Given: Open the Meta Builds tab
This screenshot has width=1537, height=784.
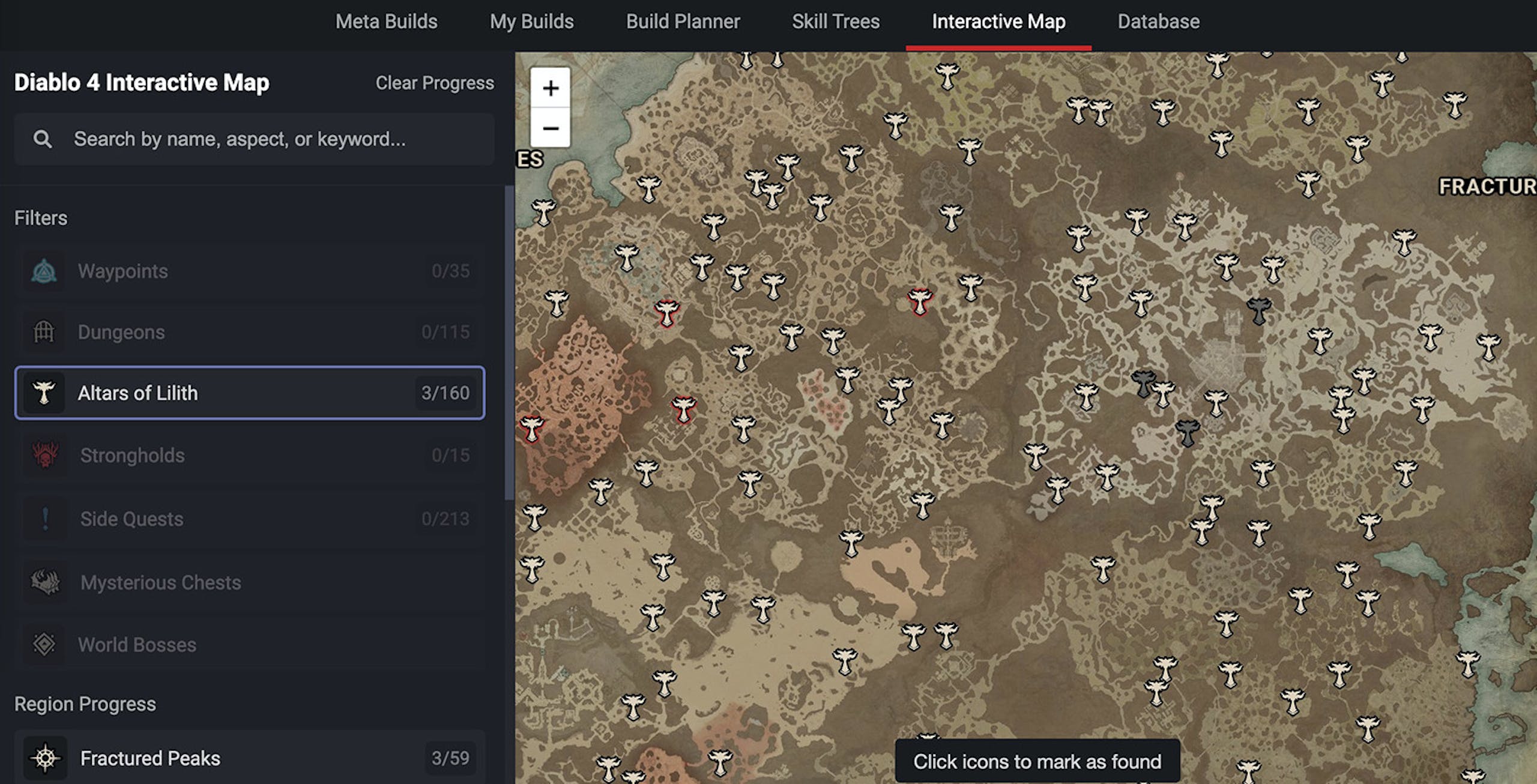Looking at the screenshot, I should [386, 22].
